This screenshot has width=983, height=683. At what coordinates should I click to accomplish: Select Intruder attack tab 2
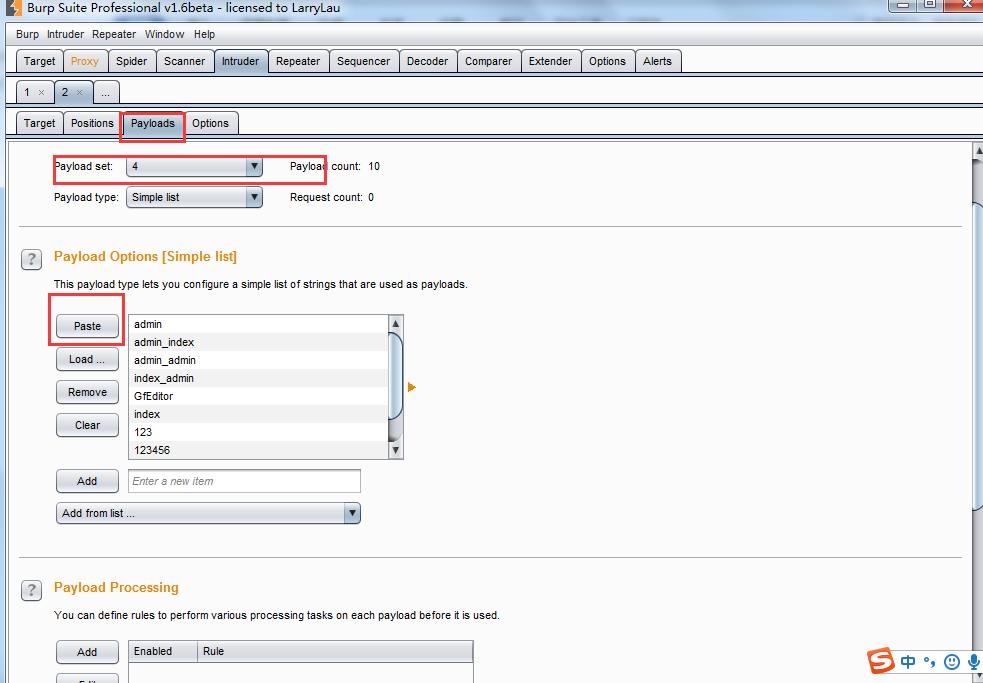click(65, 92)
